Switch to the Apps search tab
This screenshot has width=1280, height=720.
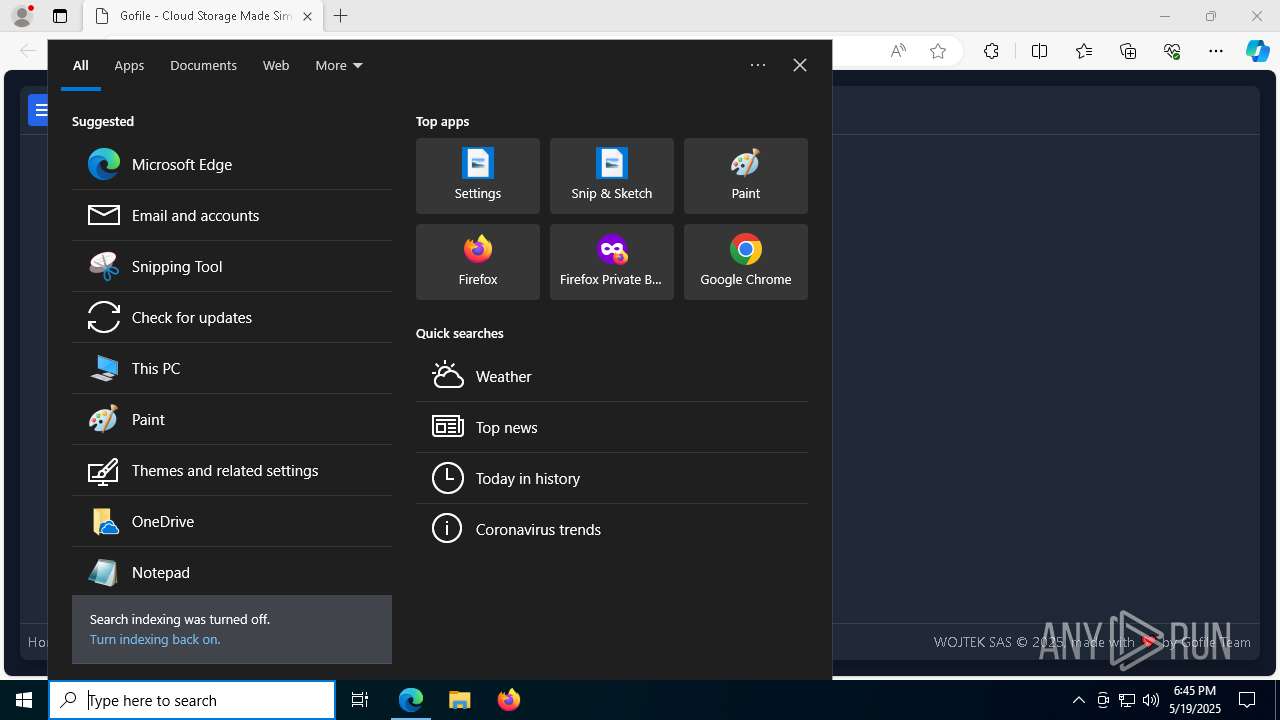pos(129,65)
